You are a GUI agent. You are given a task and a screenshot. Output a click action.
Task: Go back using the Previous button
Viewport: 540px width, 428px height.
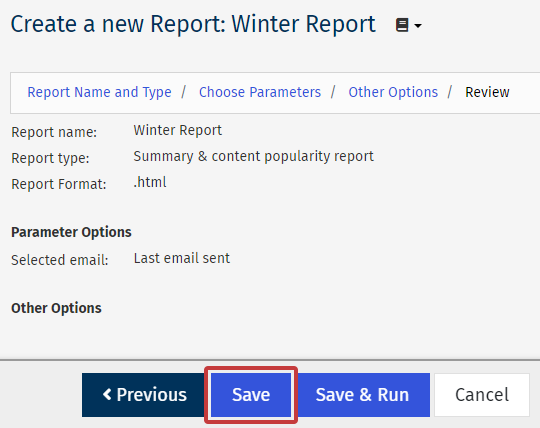(x=144, y=395)
